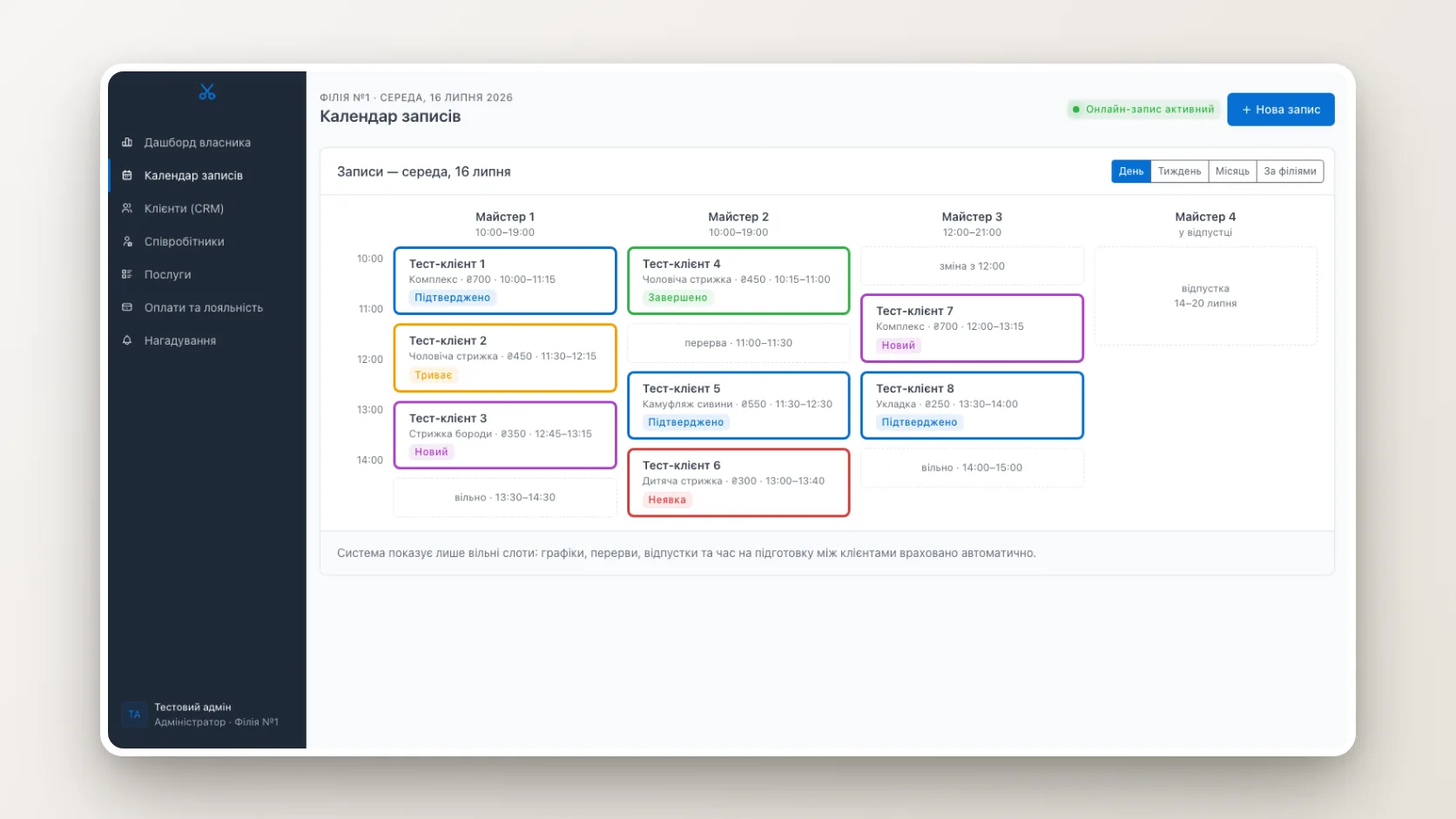
Task: Open Тест-клієнт 6 appointment card
Action: pyautogui.click(x=738, y=482)
